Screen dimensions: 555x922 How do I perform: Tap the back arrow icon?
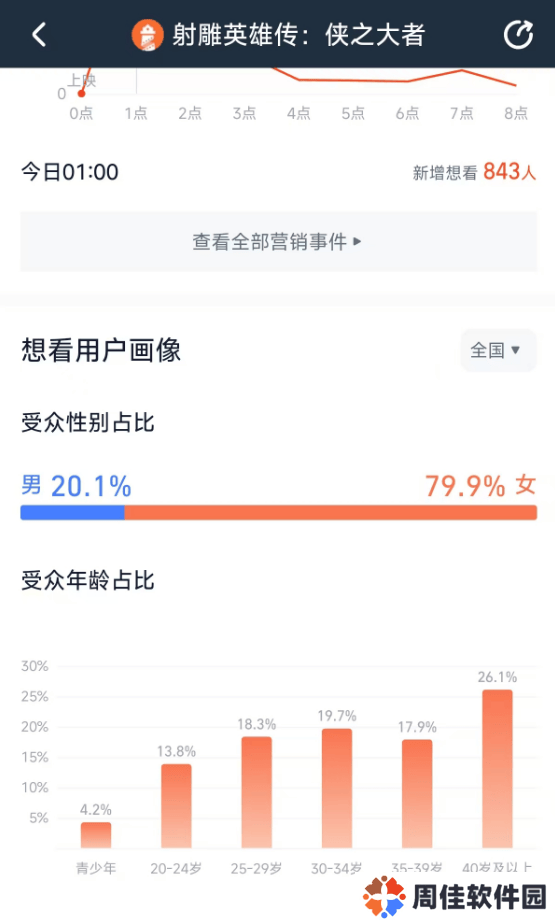pyautogui.click(x=39, y=35)
